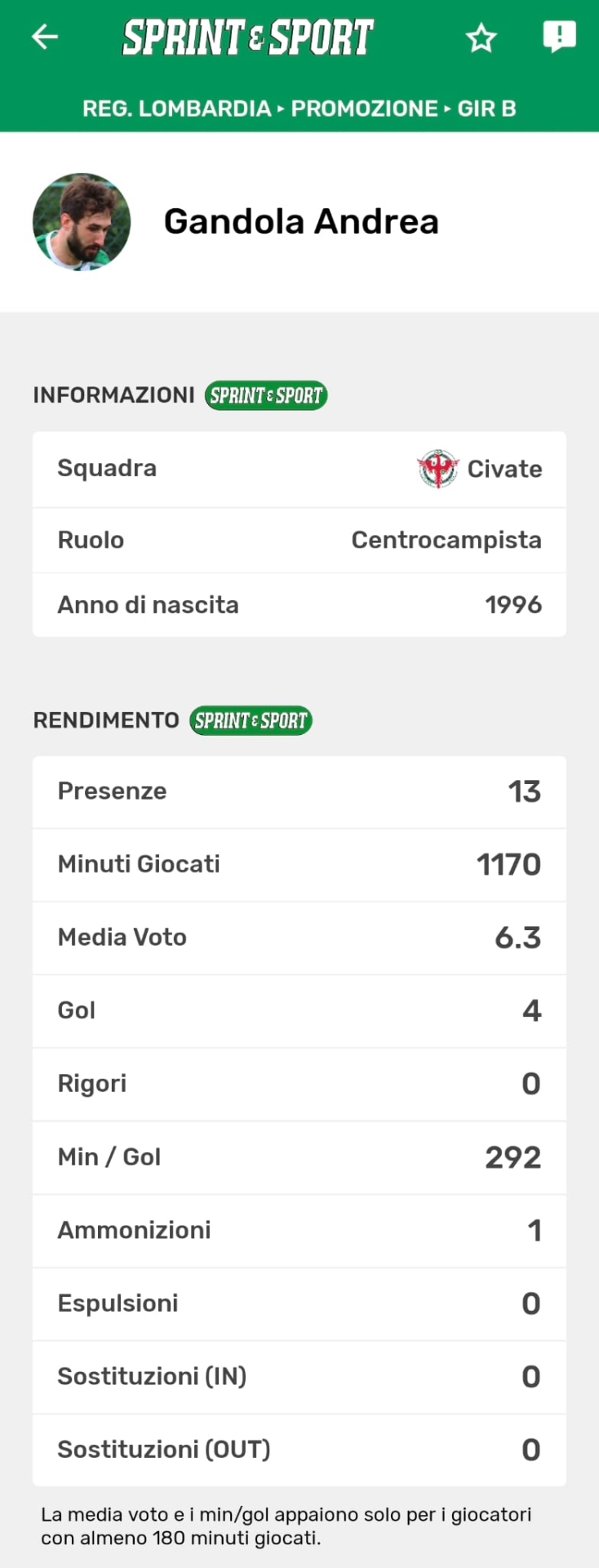The width and height of the screenshot is (599, 1568).
Task: Go to the PROMOZIONE breadcrumb
Action: tap(365, 109)
